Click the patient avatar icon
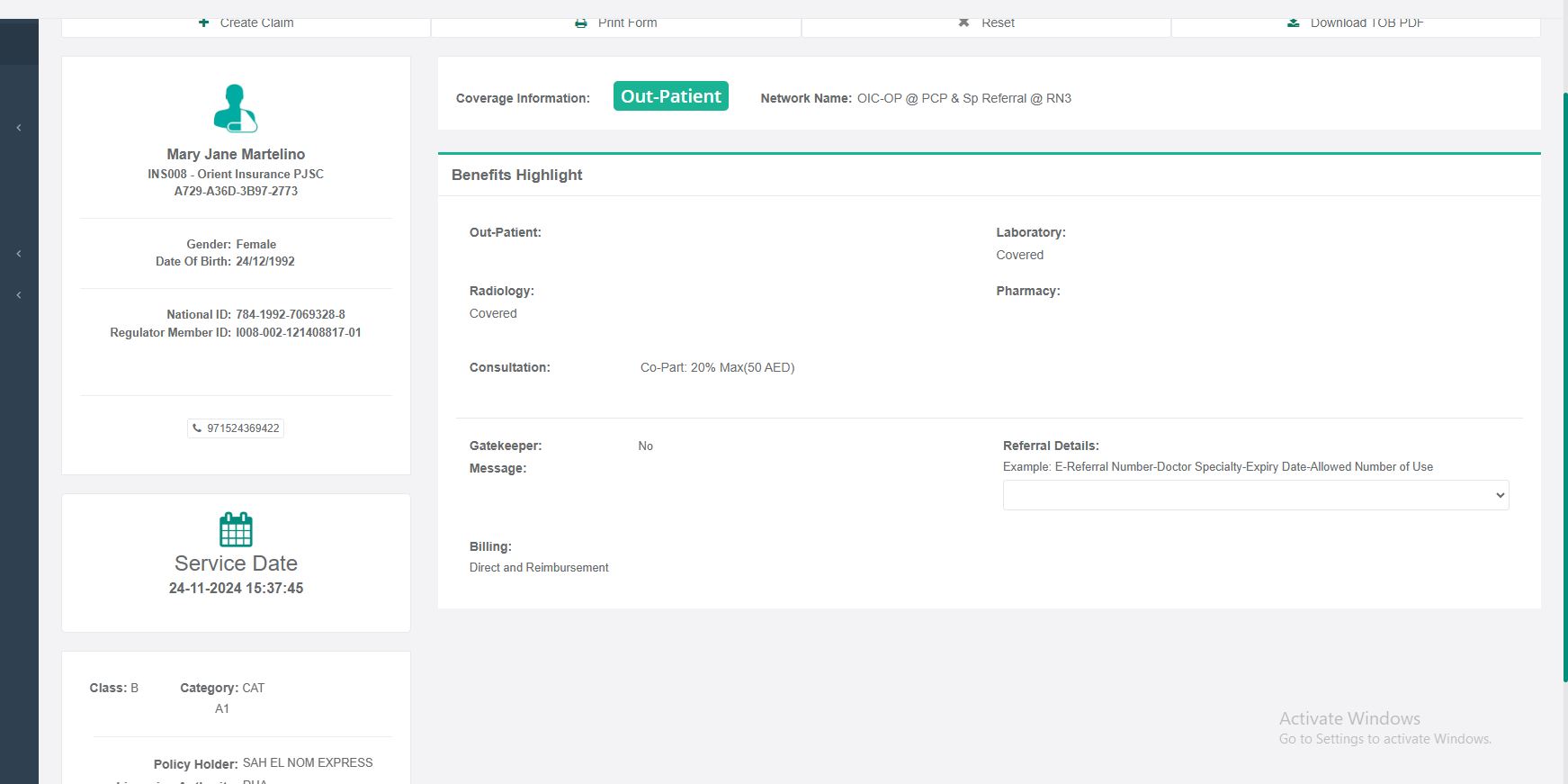 pyautogui.click(x=236, y=108)
